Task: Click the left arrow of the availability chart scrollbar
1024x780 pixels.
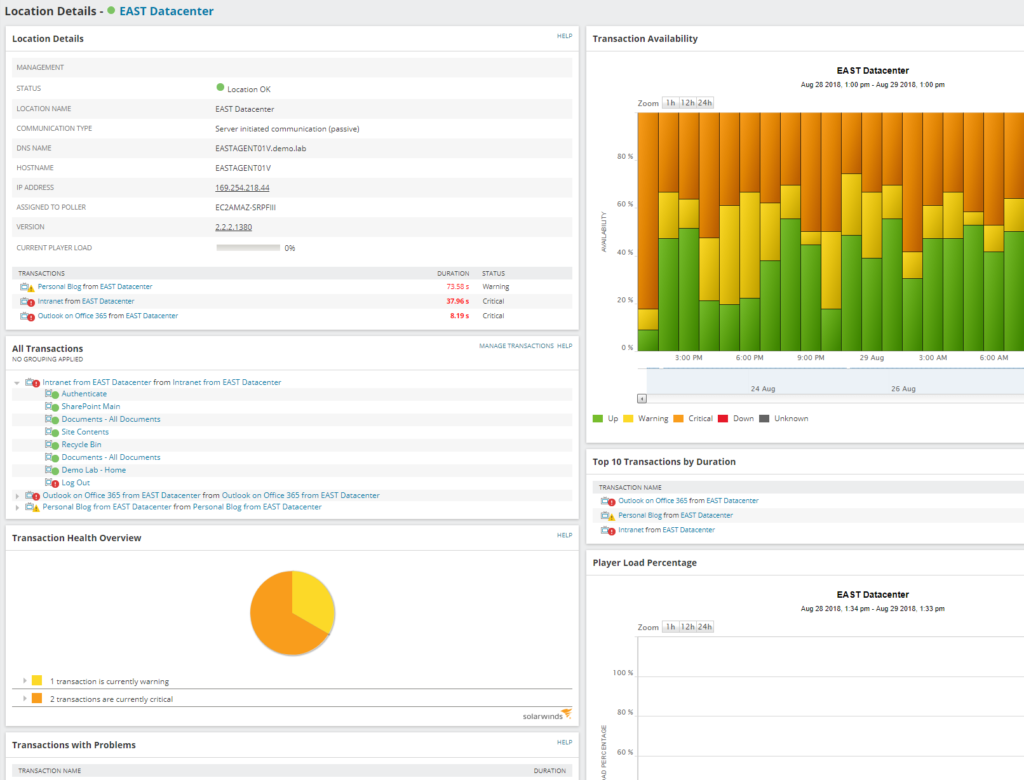Action: [x=642, y=398]
